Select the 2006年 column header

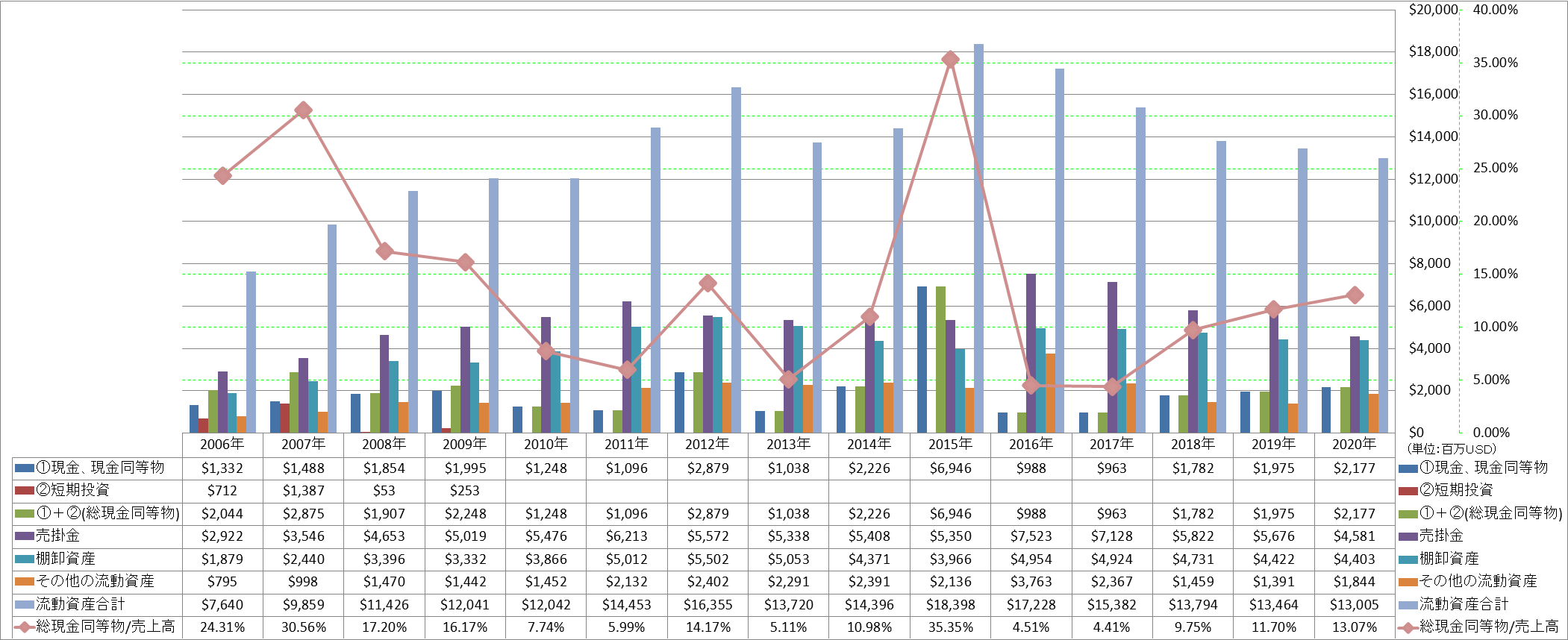point(222,445)
